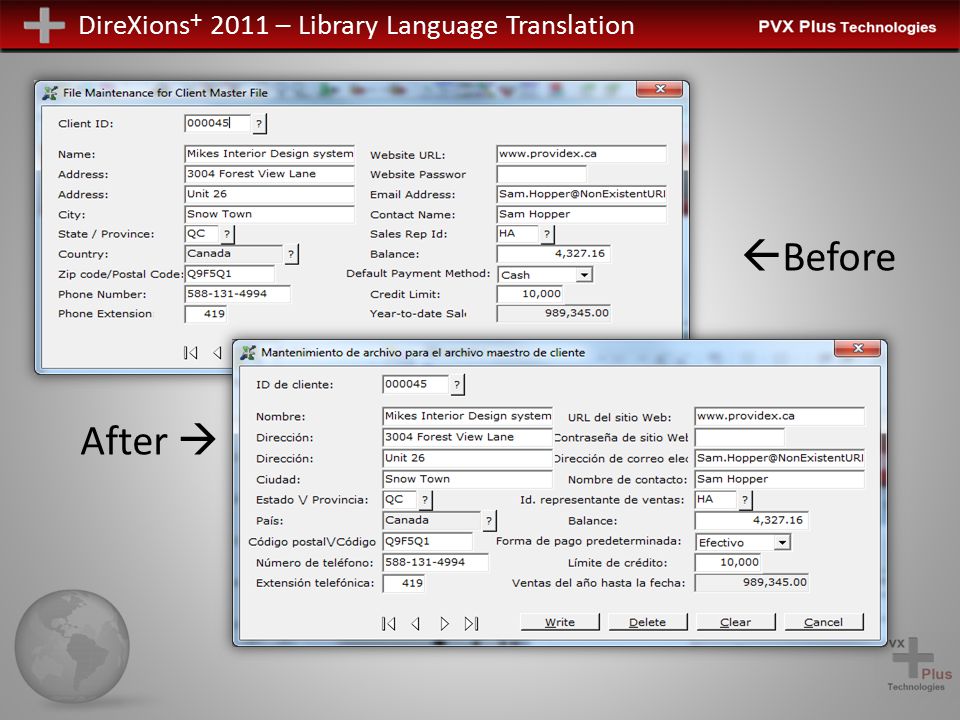Image resolution: width=960 pixels, height=720 pixels.
Task: Click the URL del sitio Web field
Action: coord(779,416)
